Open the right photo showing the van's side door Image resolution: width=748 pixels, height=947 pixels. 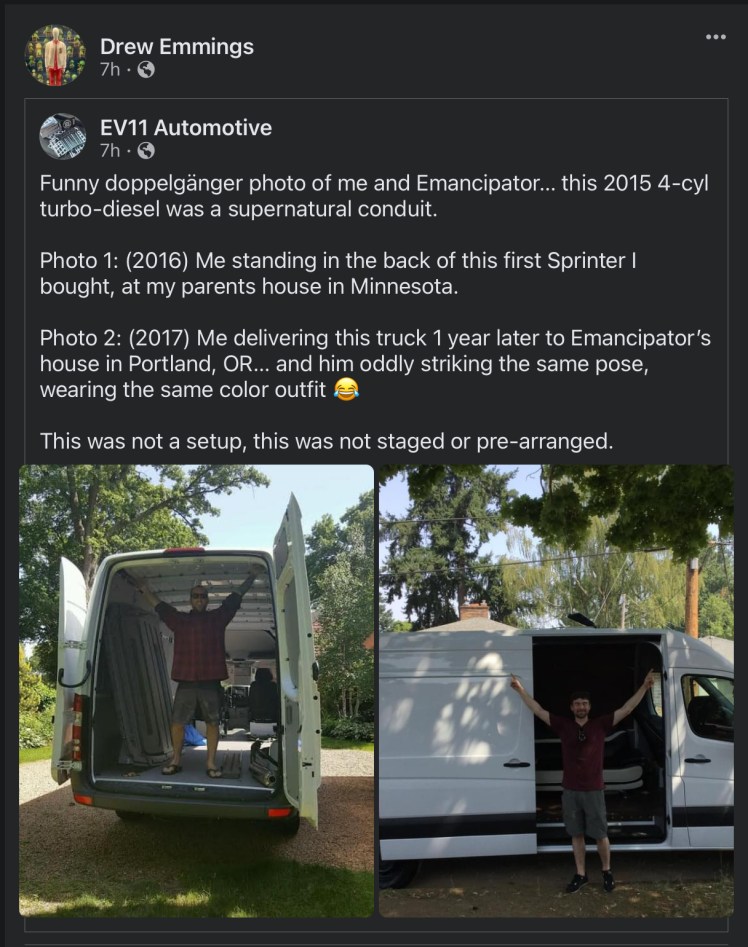pos(556,690)
